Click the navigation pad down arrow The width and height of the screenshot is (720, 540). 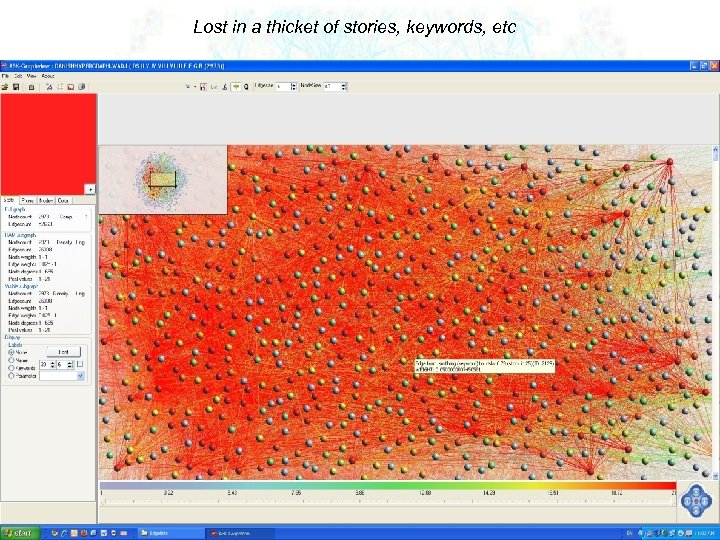(x=696, y=511)
